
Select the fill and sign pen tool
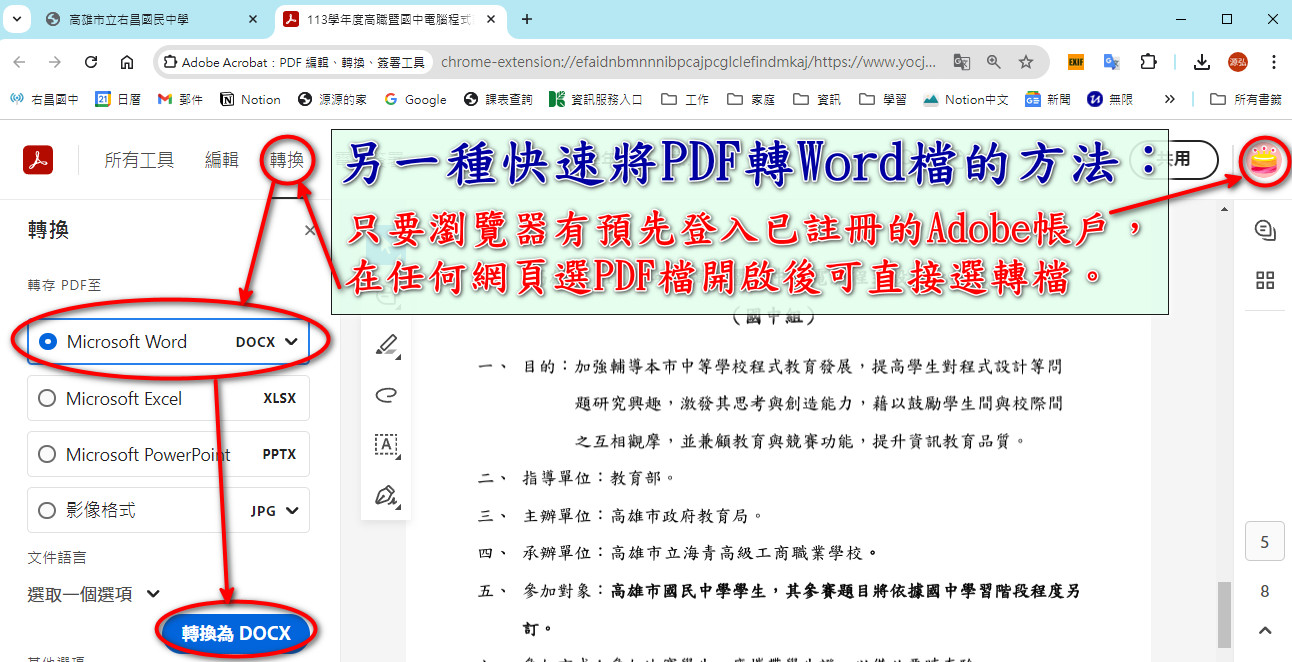[x=386, y=495]
